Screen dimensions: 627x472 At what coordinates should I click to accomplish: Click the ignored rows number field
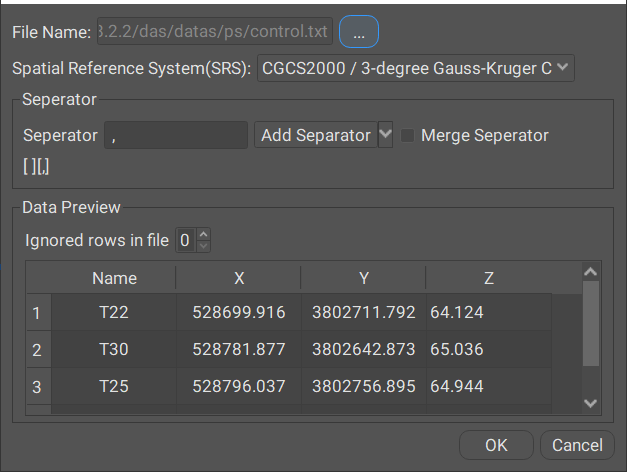pos(186,240)
